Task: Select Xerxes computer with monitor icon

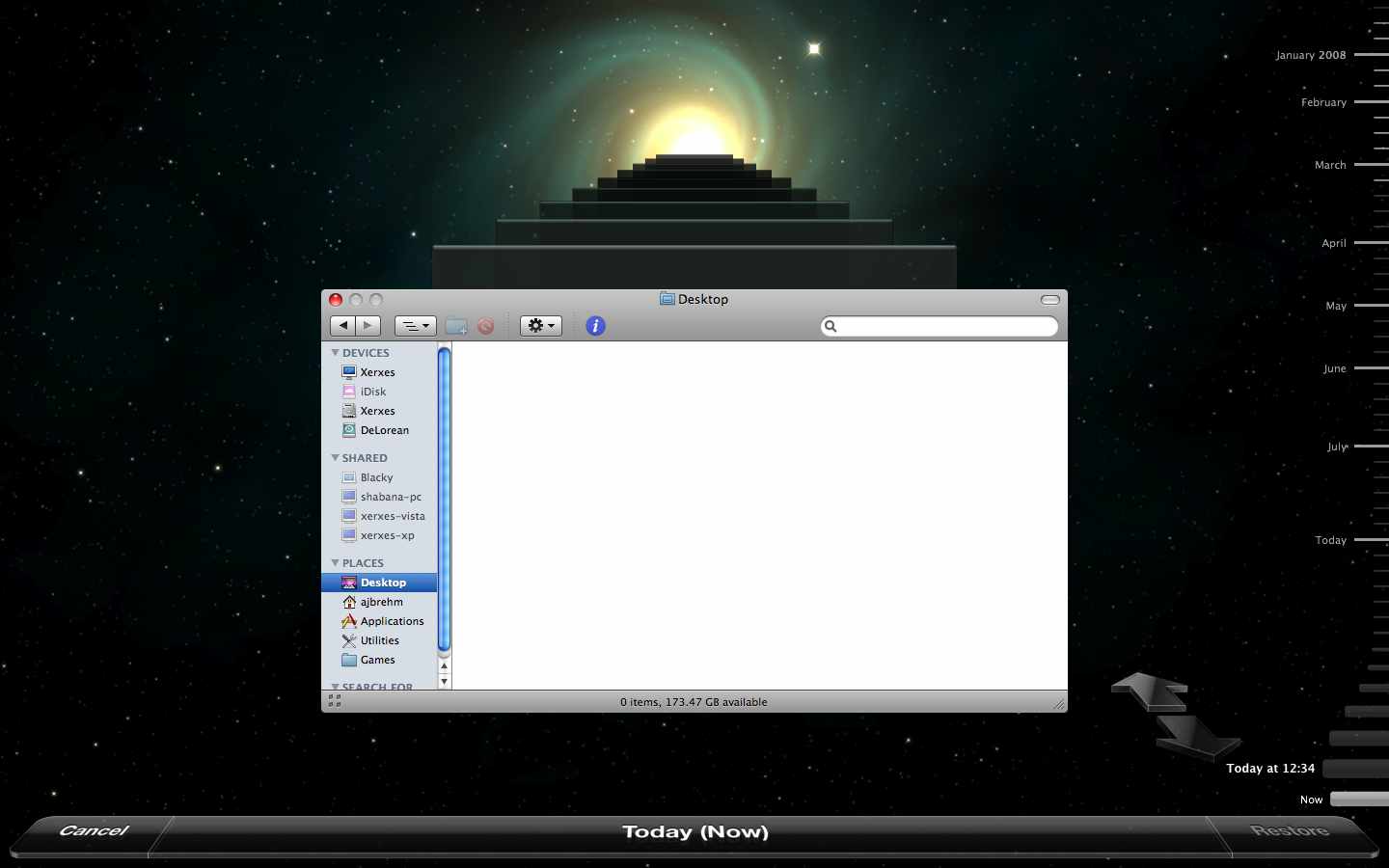Action: pyautogui.click(x=378, y=372)
